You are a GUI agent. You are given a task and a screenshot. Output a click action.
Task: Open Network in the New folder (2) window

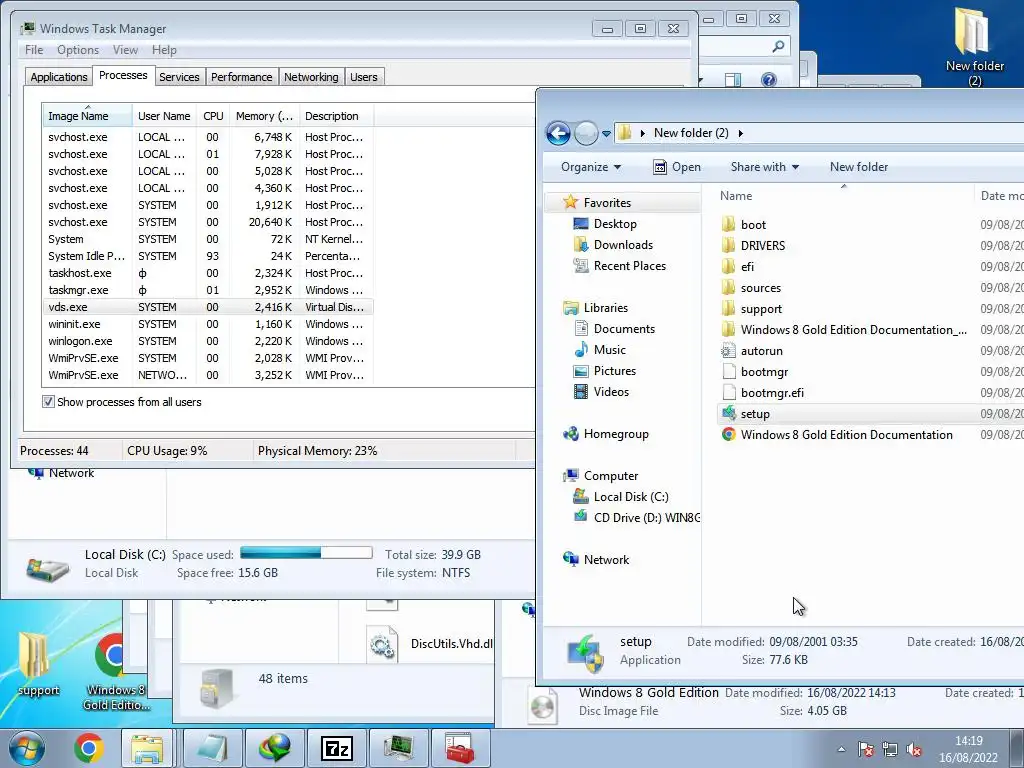(x=606, y=560)
